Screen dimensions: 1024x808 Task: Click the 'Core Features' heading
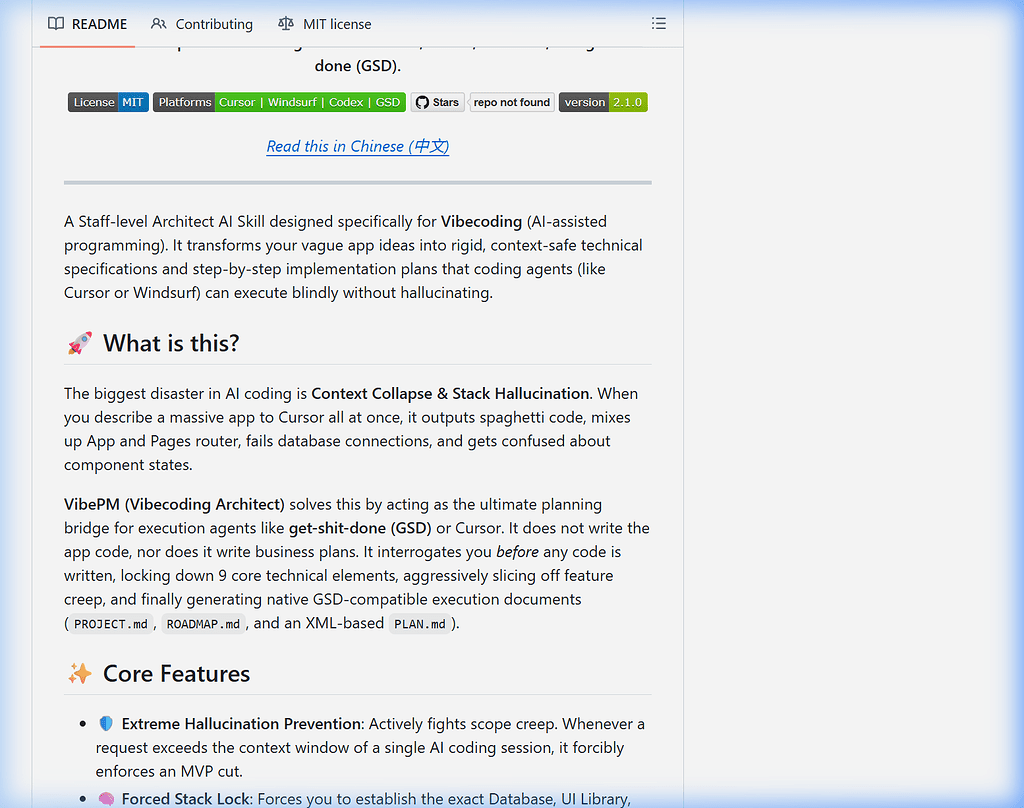(176, 673)
